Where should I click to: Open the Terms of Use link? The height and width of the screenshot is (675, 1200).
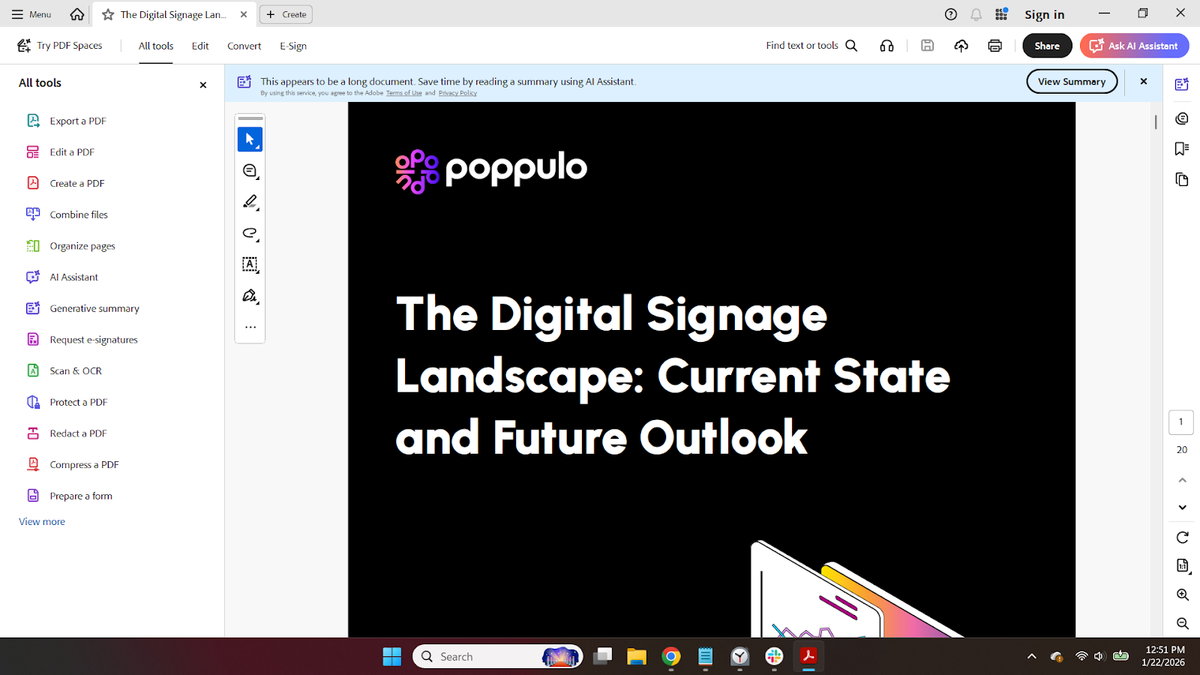[403, 93]
